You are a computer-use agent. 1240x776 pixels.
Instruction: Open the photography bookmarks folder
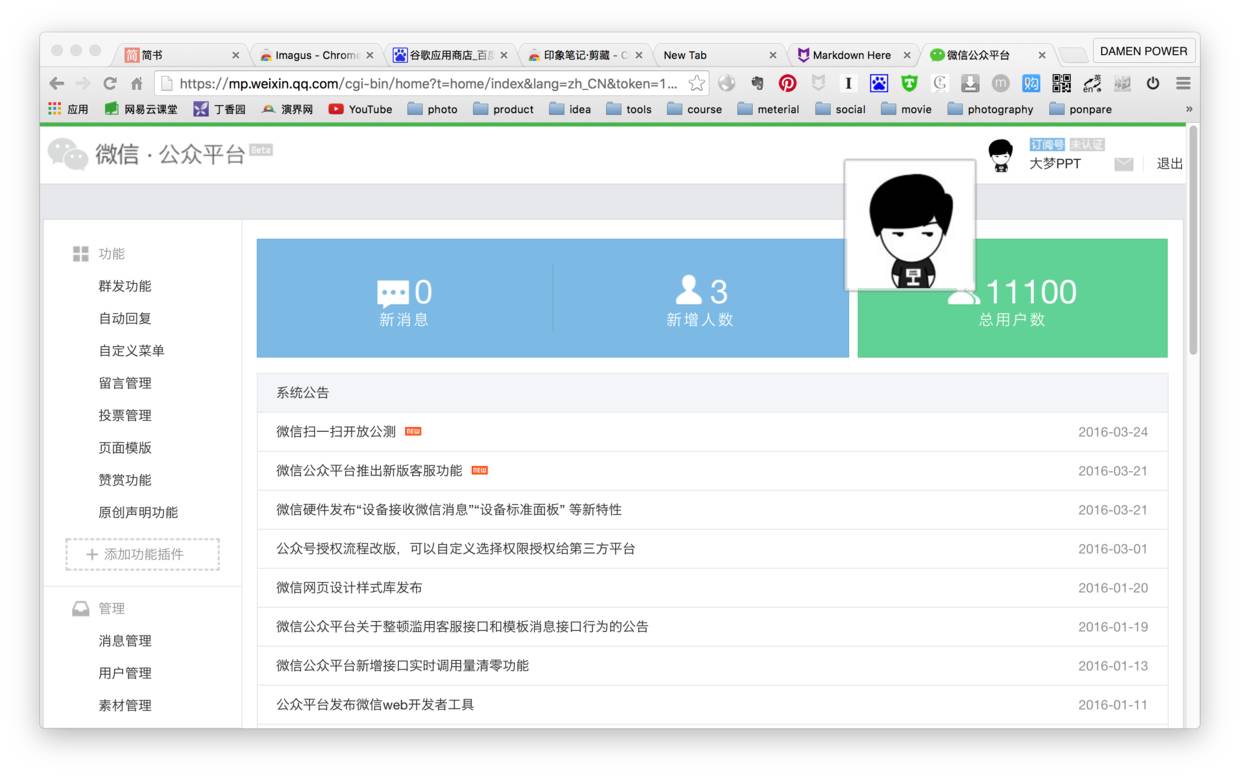990,109
